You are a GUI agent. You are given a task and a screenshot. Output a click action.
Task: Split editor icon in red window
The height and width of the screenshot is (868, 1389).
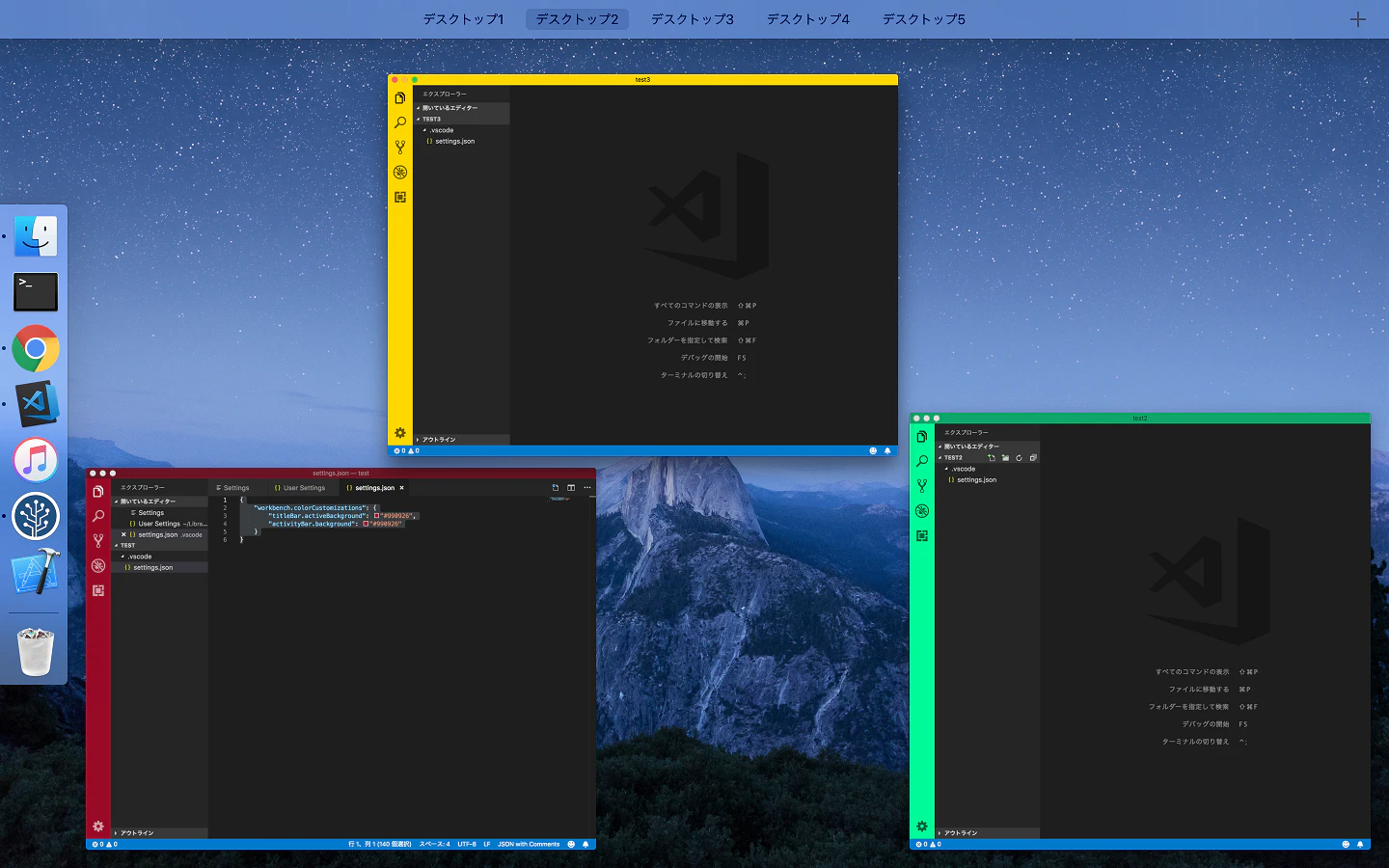571,488
